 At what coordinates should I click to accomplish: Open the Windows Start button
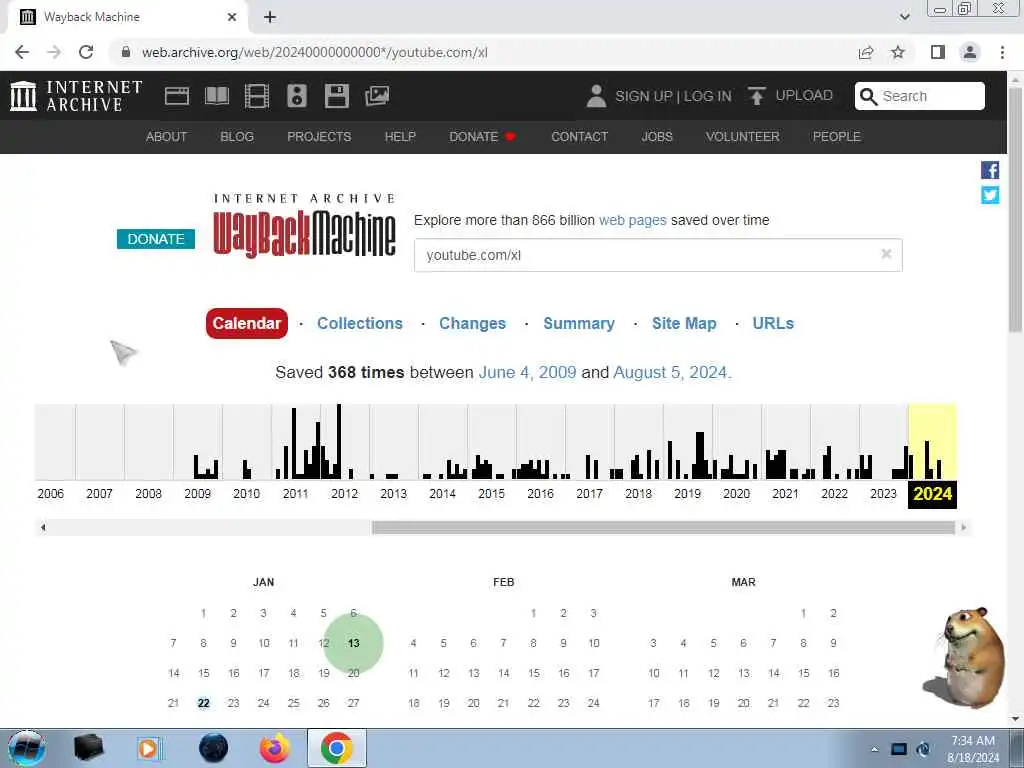27,748
